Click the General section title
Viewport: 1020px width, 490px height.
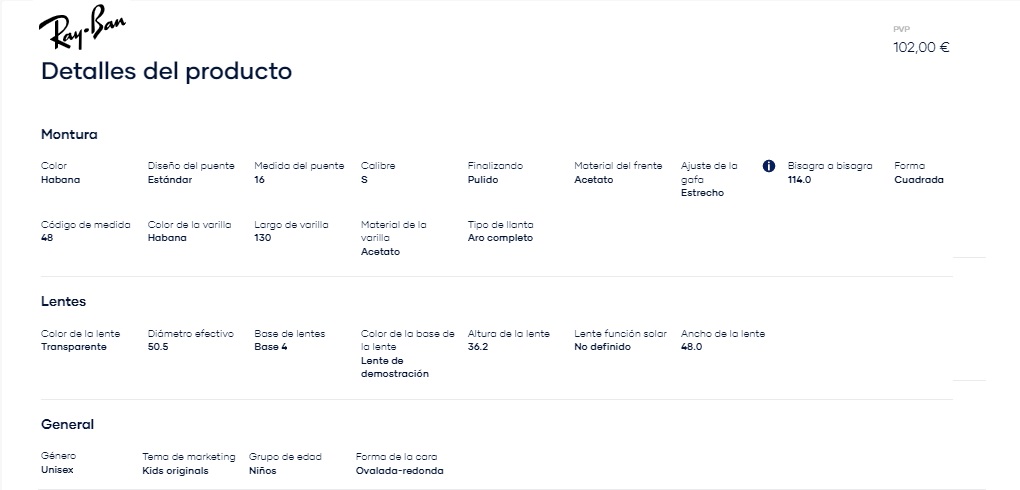coord(67,424)
